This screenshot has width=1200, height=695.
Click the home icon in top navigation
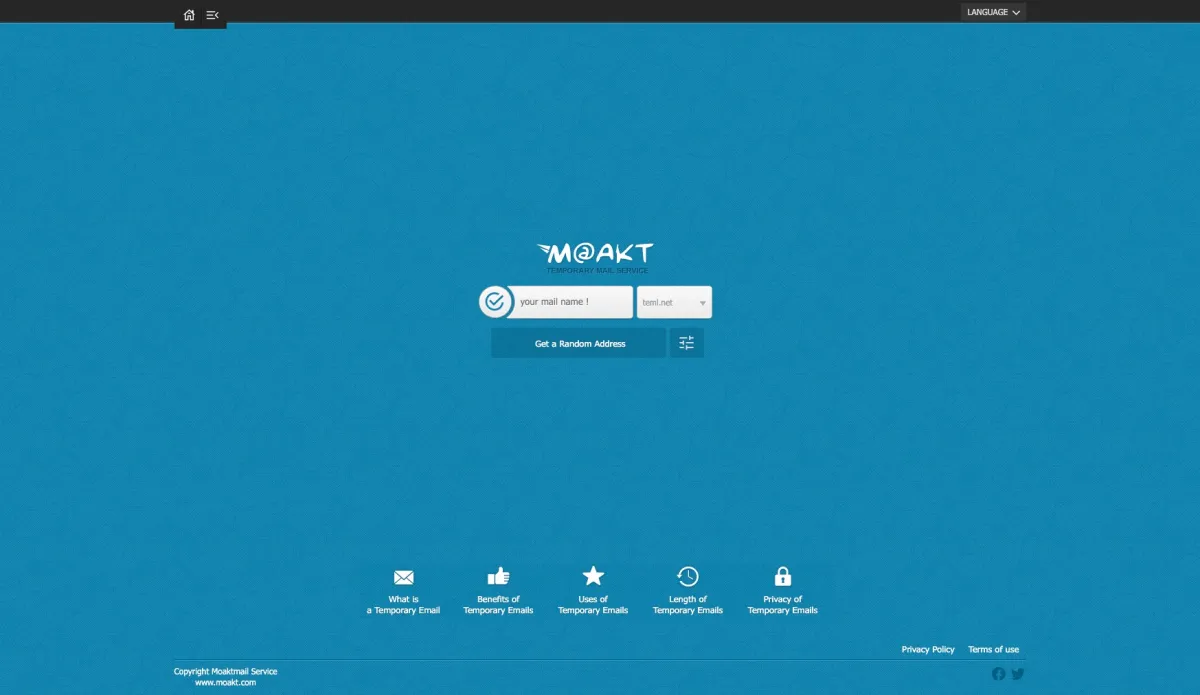click(189, 15)
